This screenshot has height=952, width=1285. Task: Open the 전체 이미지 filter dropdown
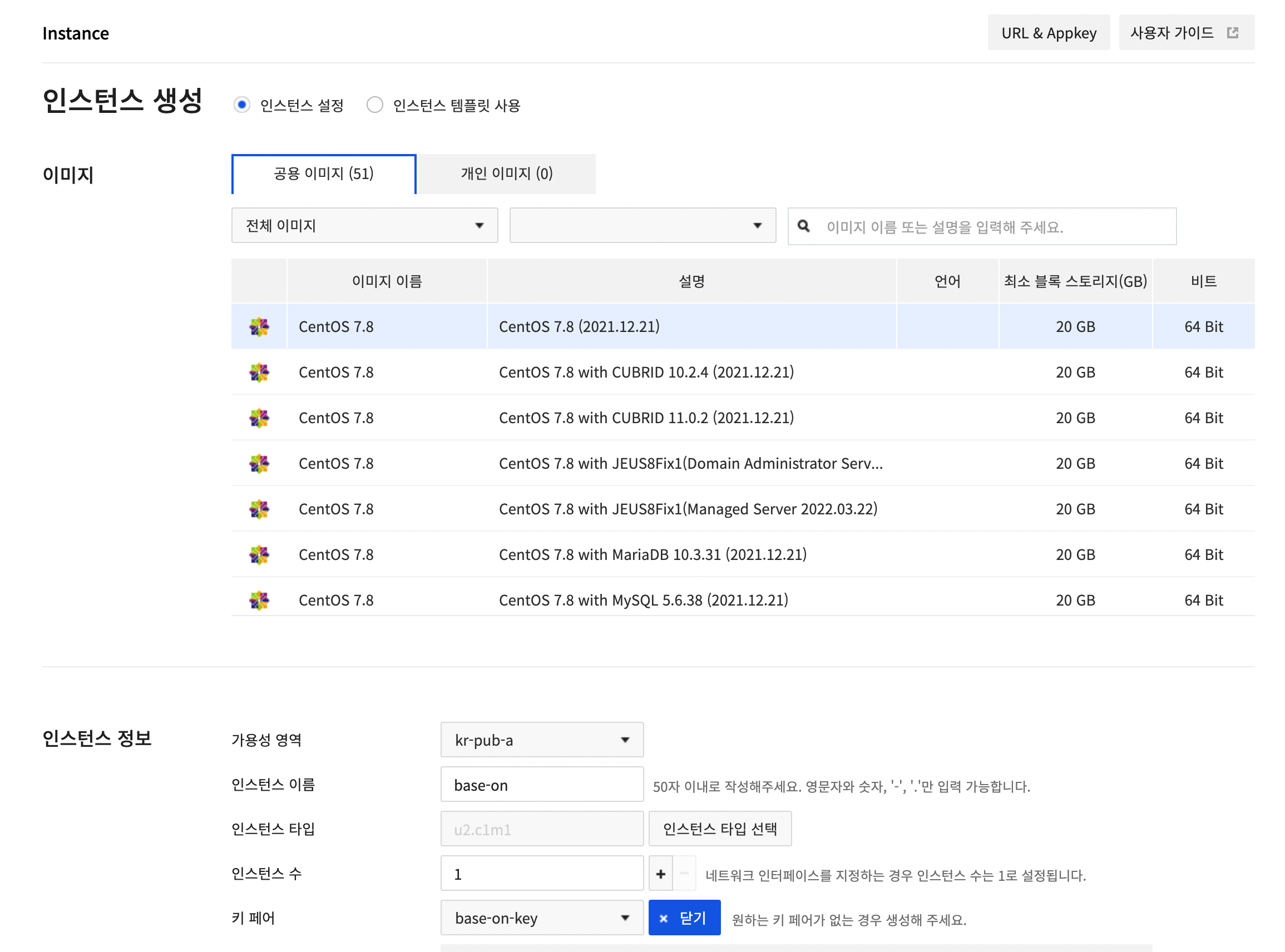pyautogui.click(x=364, y=225)
